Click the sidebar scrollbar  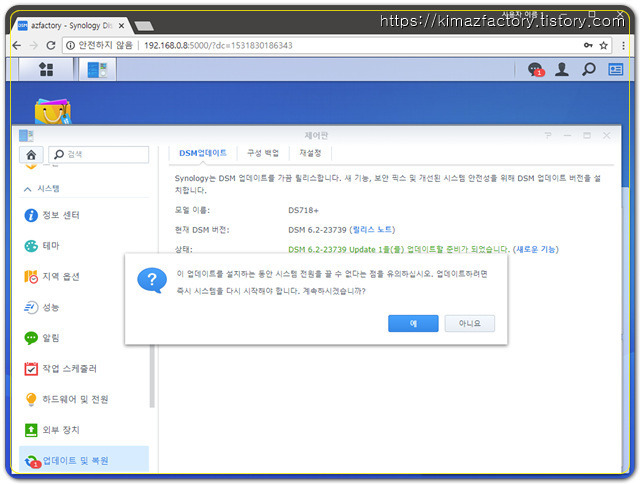(152, 375)
